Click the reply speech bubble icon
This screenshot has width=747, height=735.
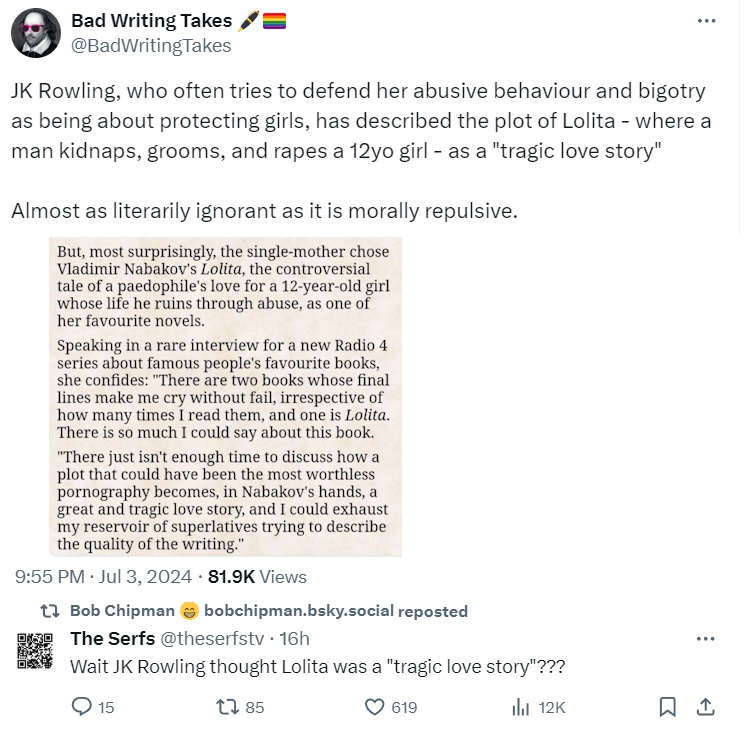[82, 707]
